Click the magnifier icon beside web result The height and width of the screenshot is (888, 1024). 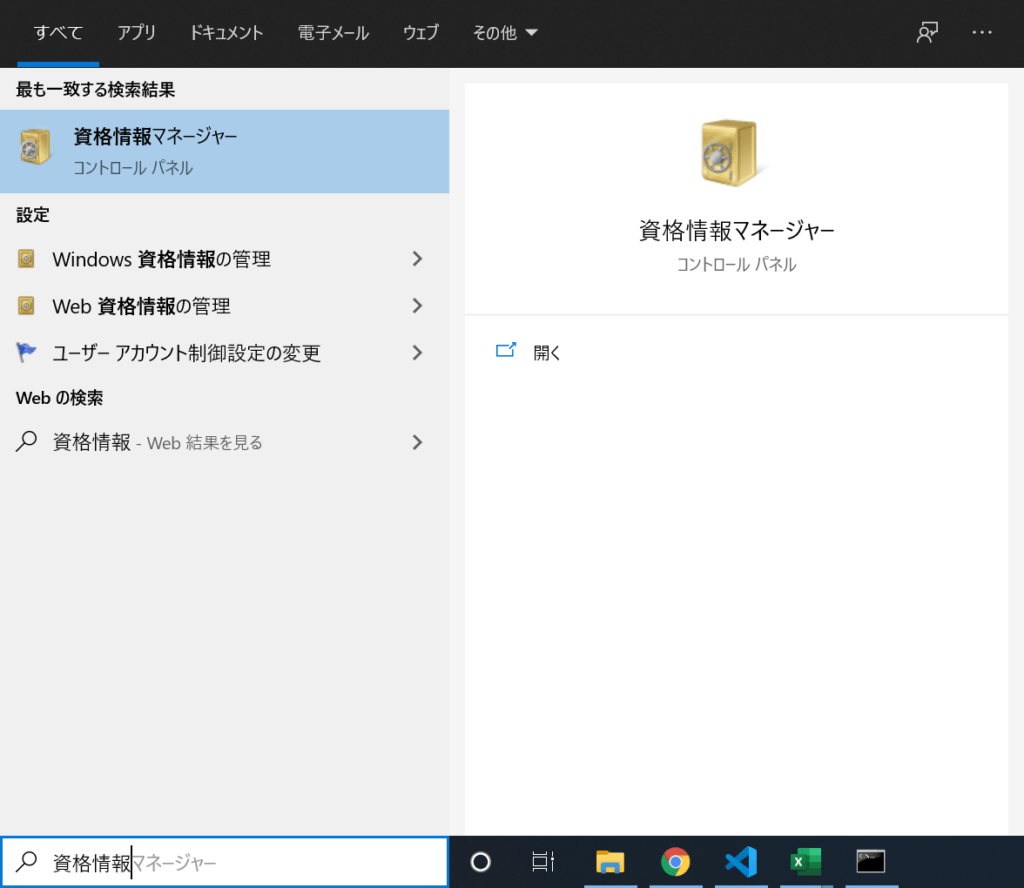tap(26, 442)
